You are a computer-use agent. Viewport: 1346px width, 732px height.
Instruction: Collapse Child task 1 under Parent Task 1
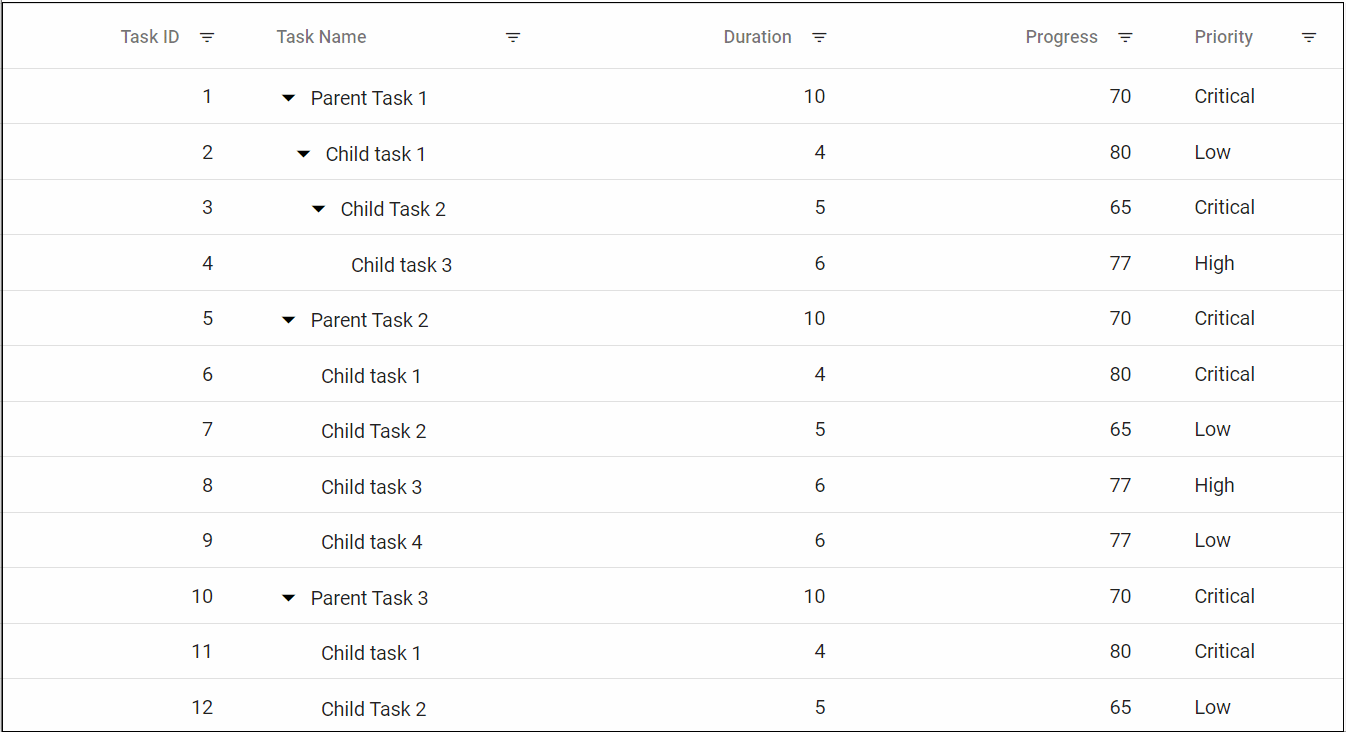[x=303, y=154]
